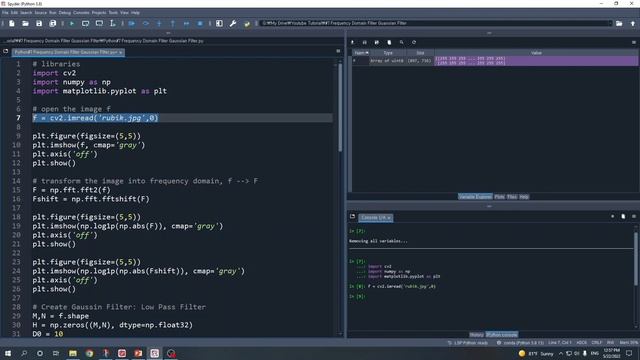Click the open file folder icon
Screen dimensions: 640x360
click(25, 24)
